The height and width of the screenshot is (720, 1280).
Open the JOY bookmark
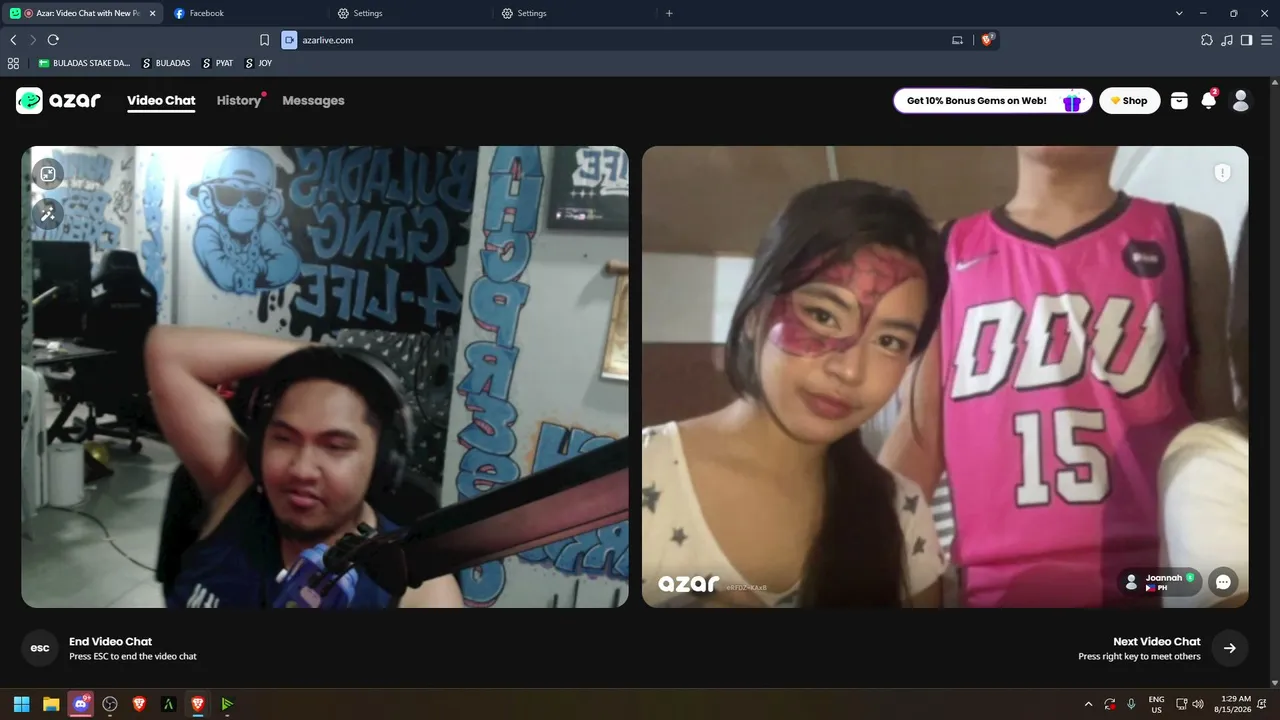point(258,63)
